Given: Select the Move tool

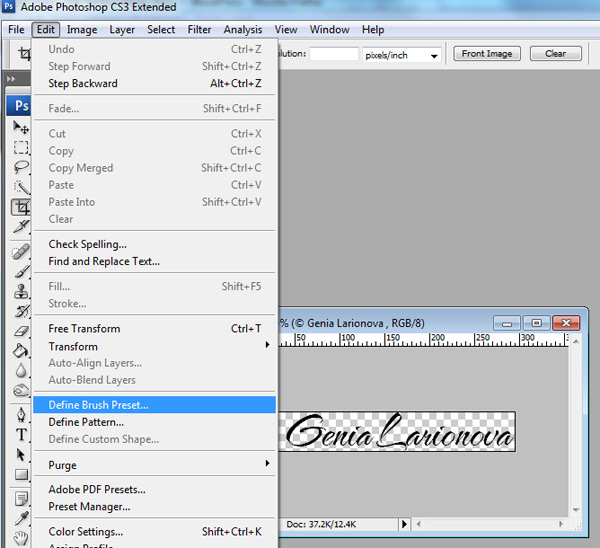Looking at the screenshot, I should coord(21,127).
